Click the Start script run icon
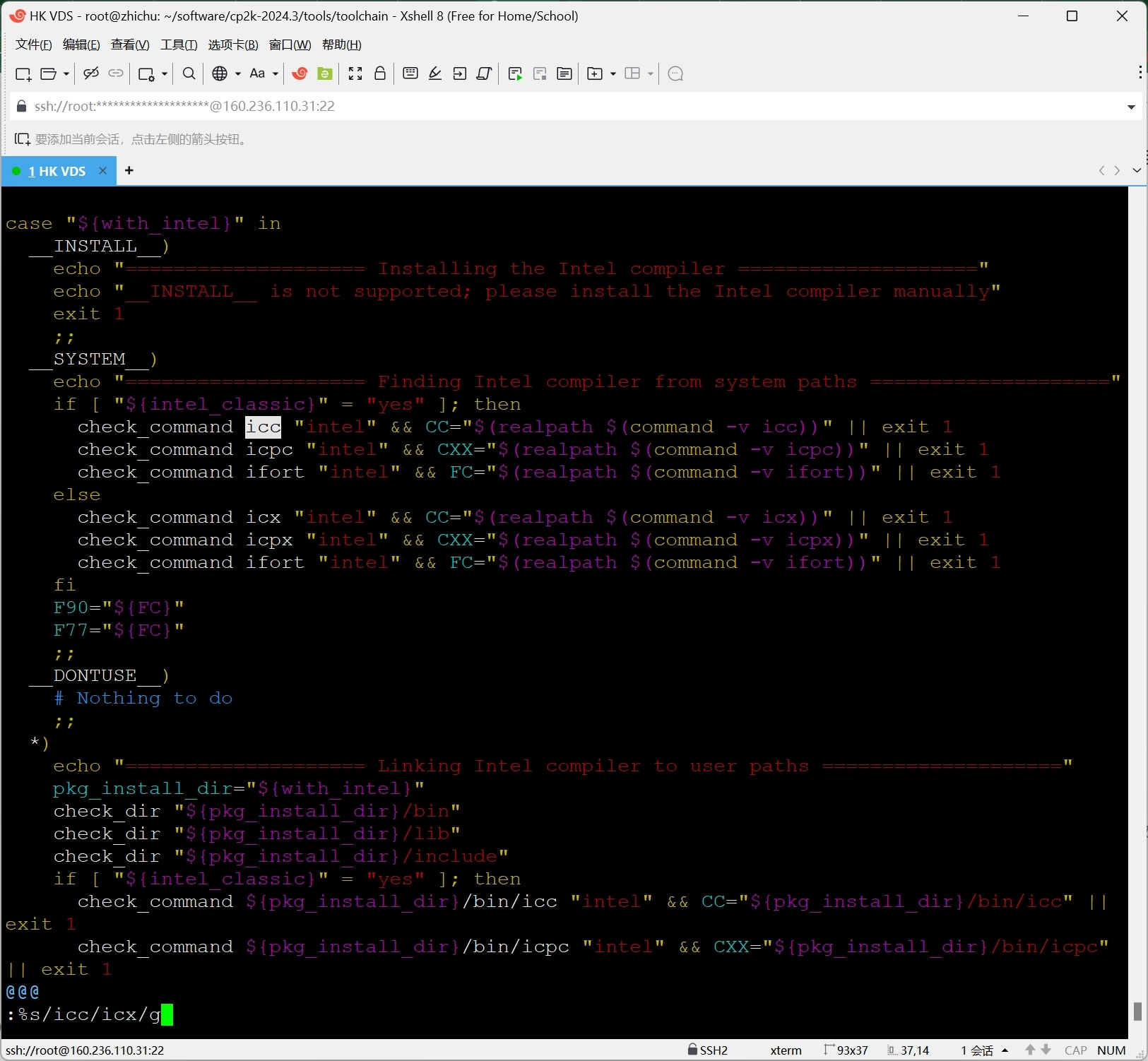The image size is (1148, 1061). 515,73
